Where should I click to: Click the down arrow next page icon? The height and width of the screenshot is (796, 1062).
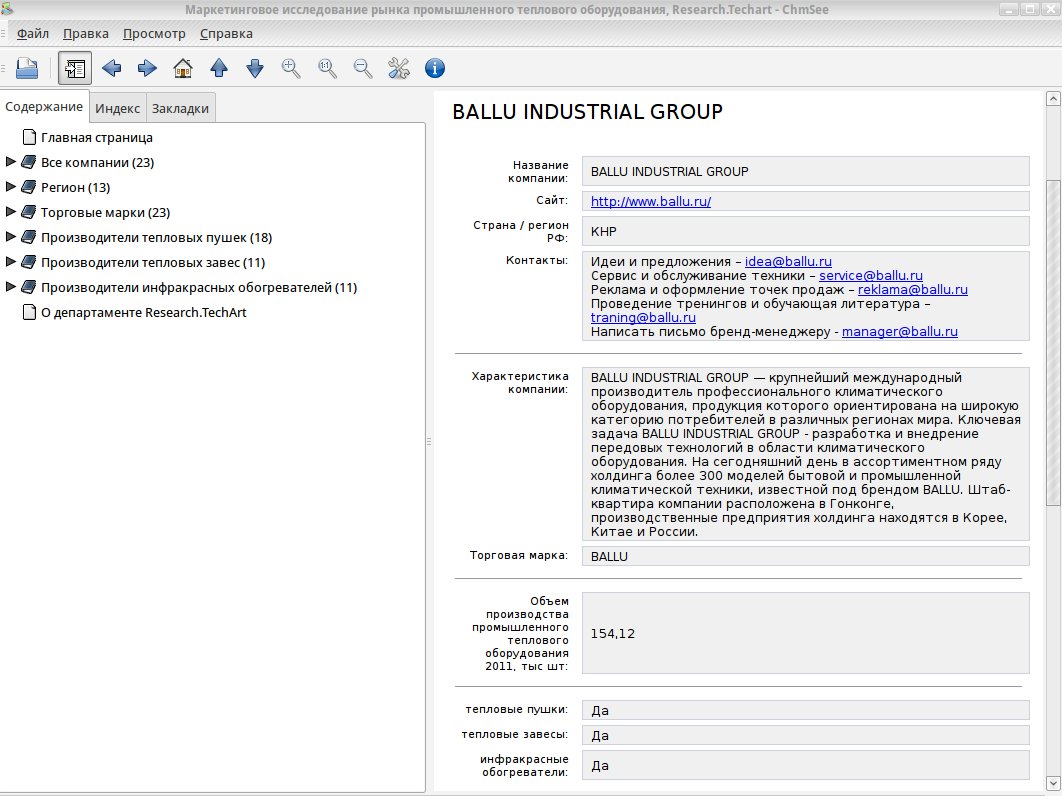255,68
